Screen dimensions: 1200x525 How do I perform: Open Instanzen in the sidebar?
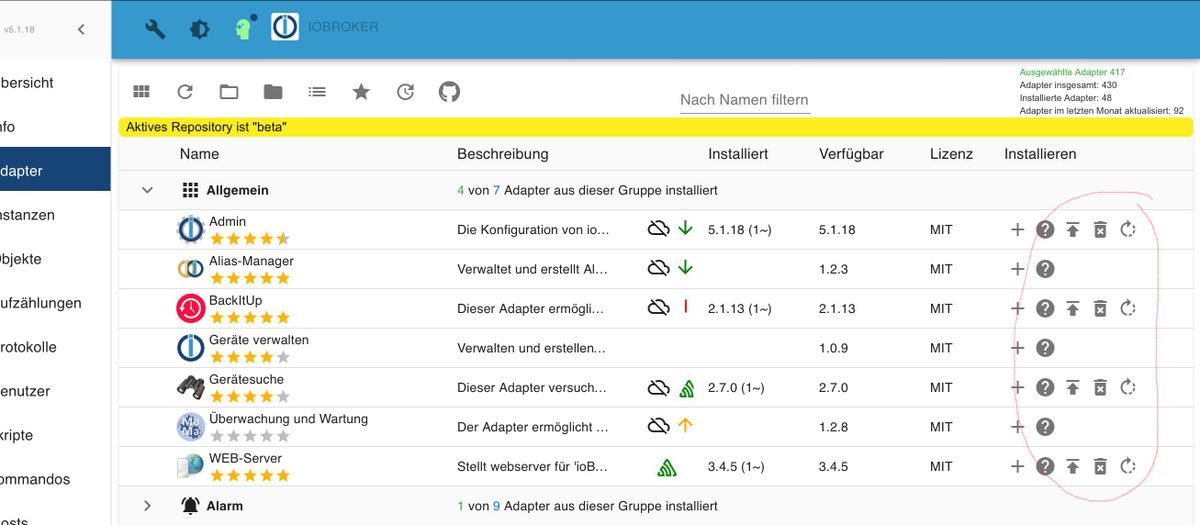click(28, 215)
